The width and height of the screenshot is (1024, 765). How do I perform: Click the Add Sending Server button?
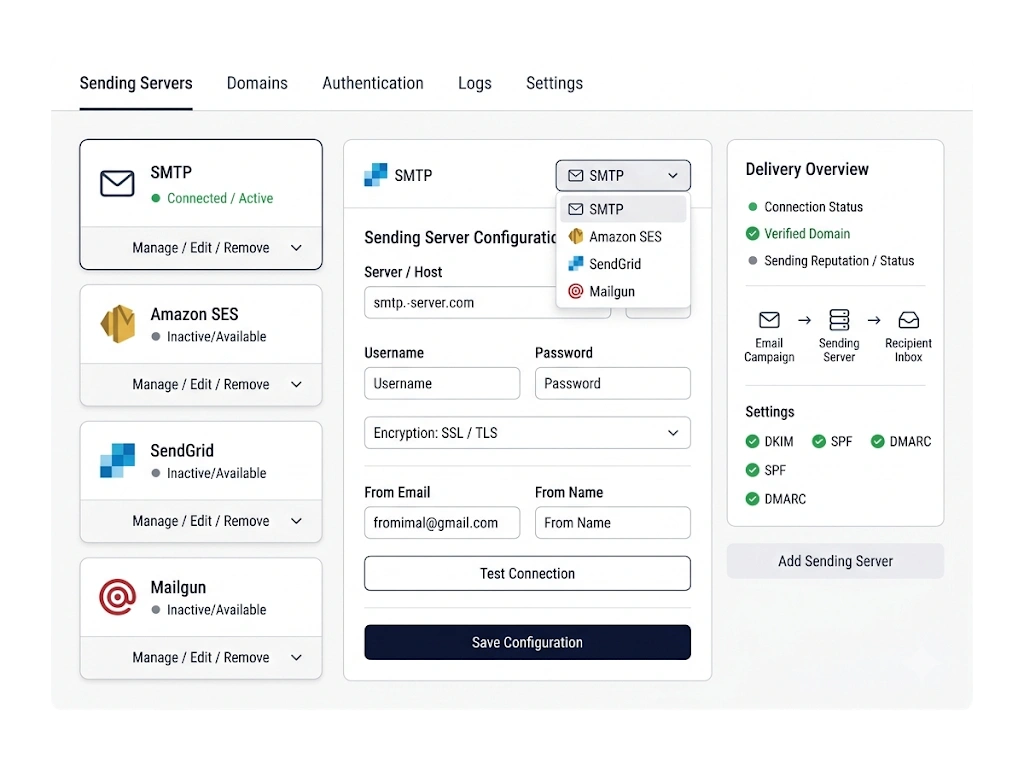click(835, 561)
